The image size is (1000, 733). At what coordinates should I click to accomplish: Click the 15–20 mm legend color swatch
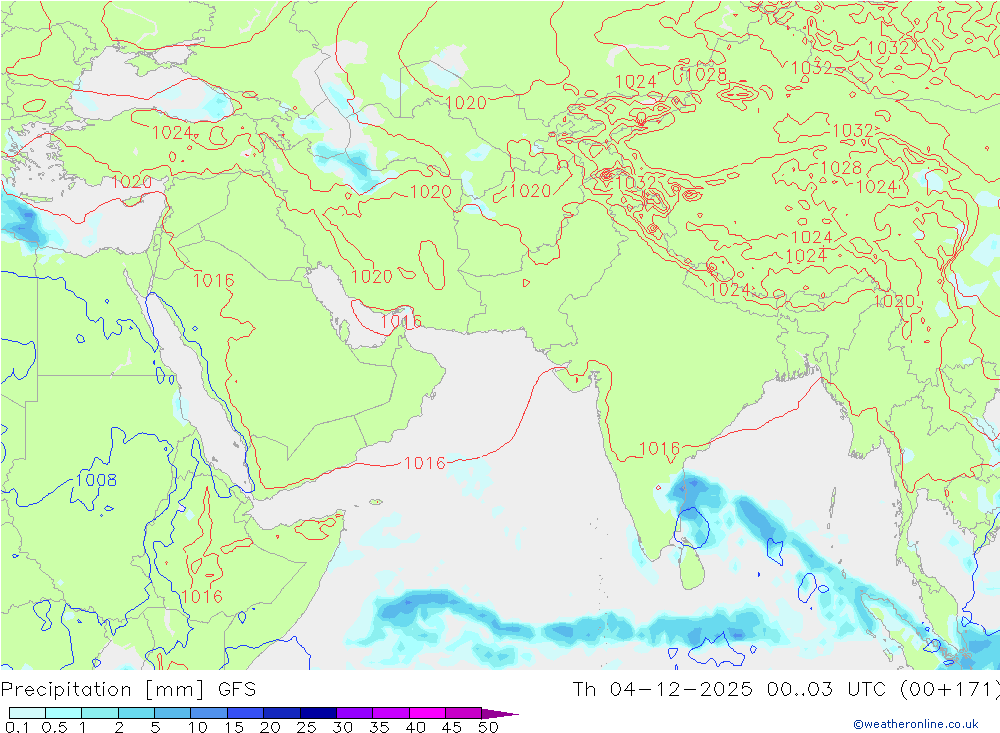(x=246, y=713)
